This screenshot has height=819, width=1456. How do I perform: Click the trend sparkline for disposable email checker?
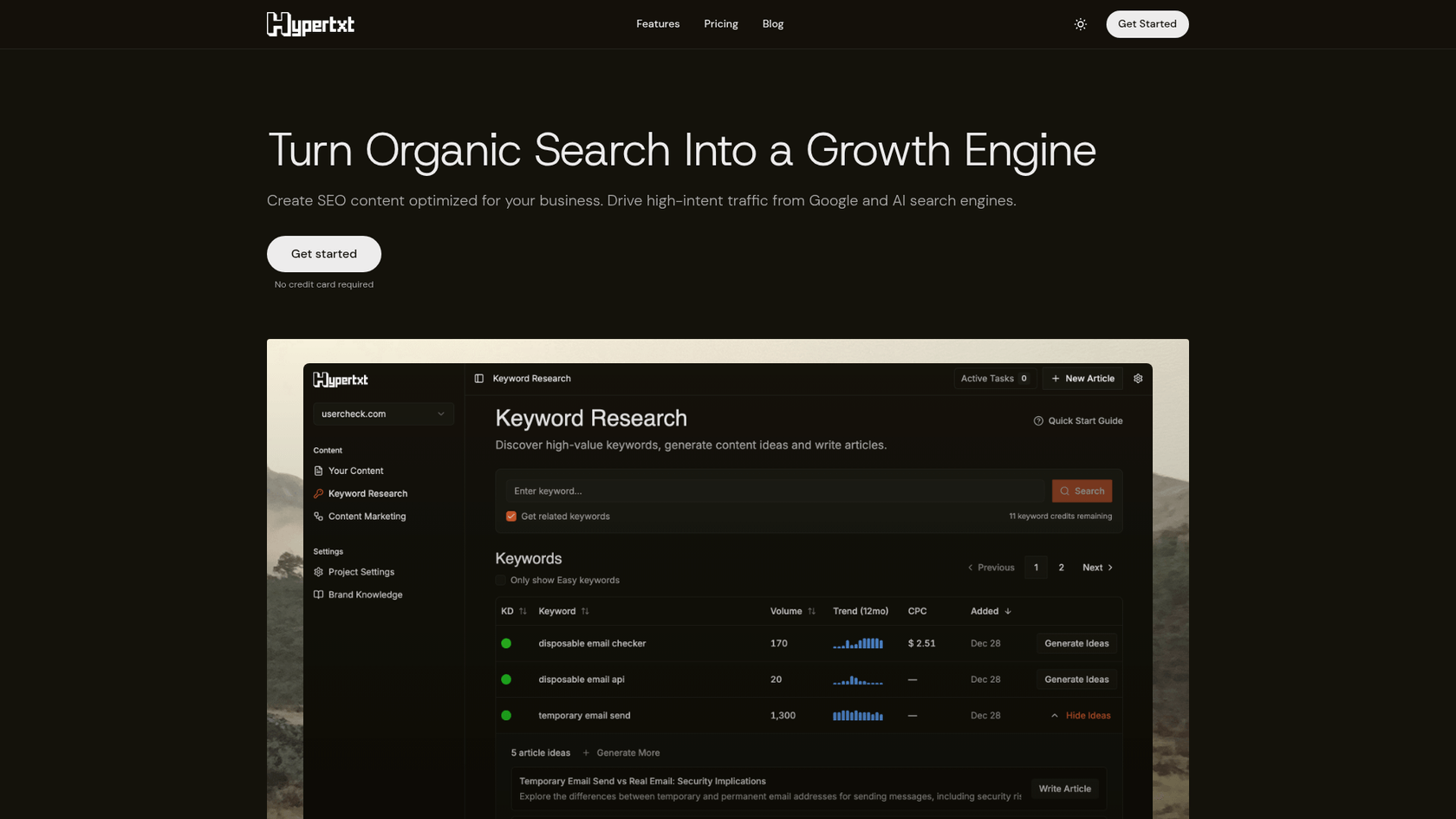click(x=858, y=643)
